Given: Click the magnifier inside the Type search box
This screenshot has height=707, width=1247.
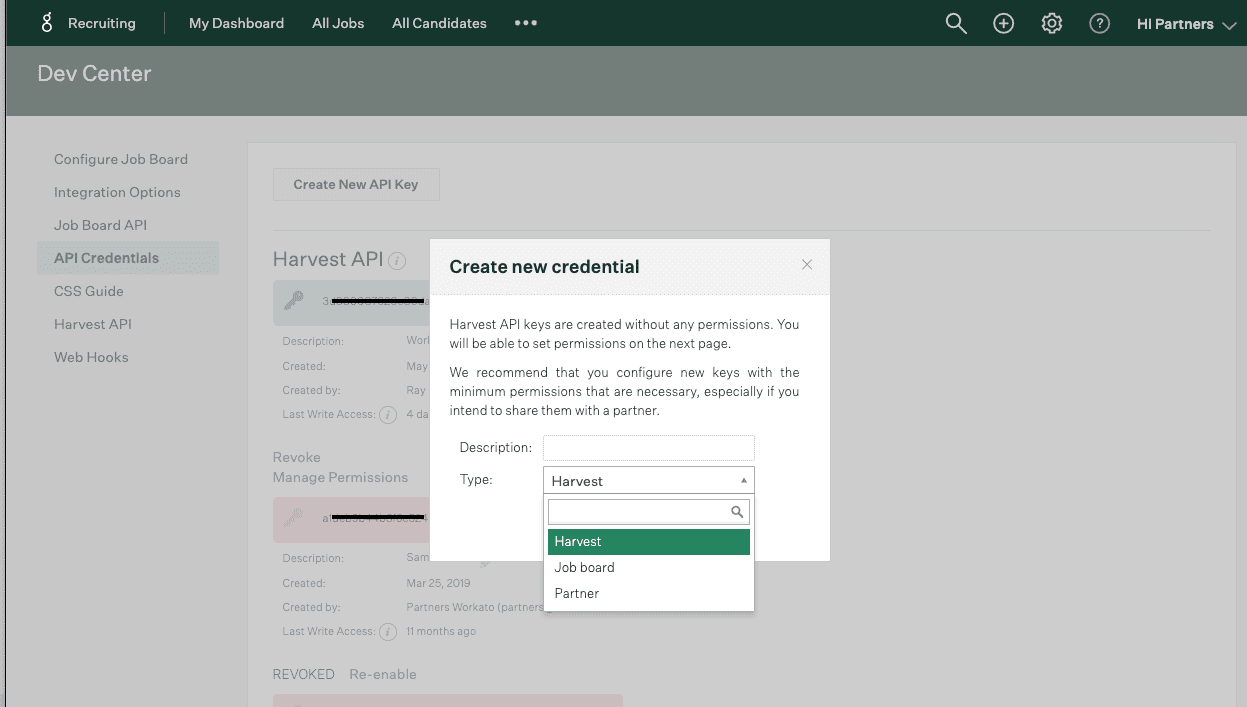Looking at the screenshot, I should click(x=739, y=511).
